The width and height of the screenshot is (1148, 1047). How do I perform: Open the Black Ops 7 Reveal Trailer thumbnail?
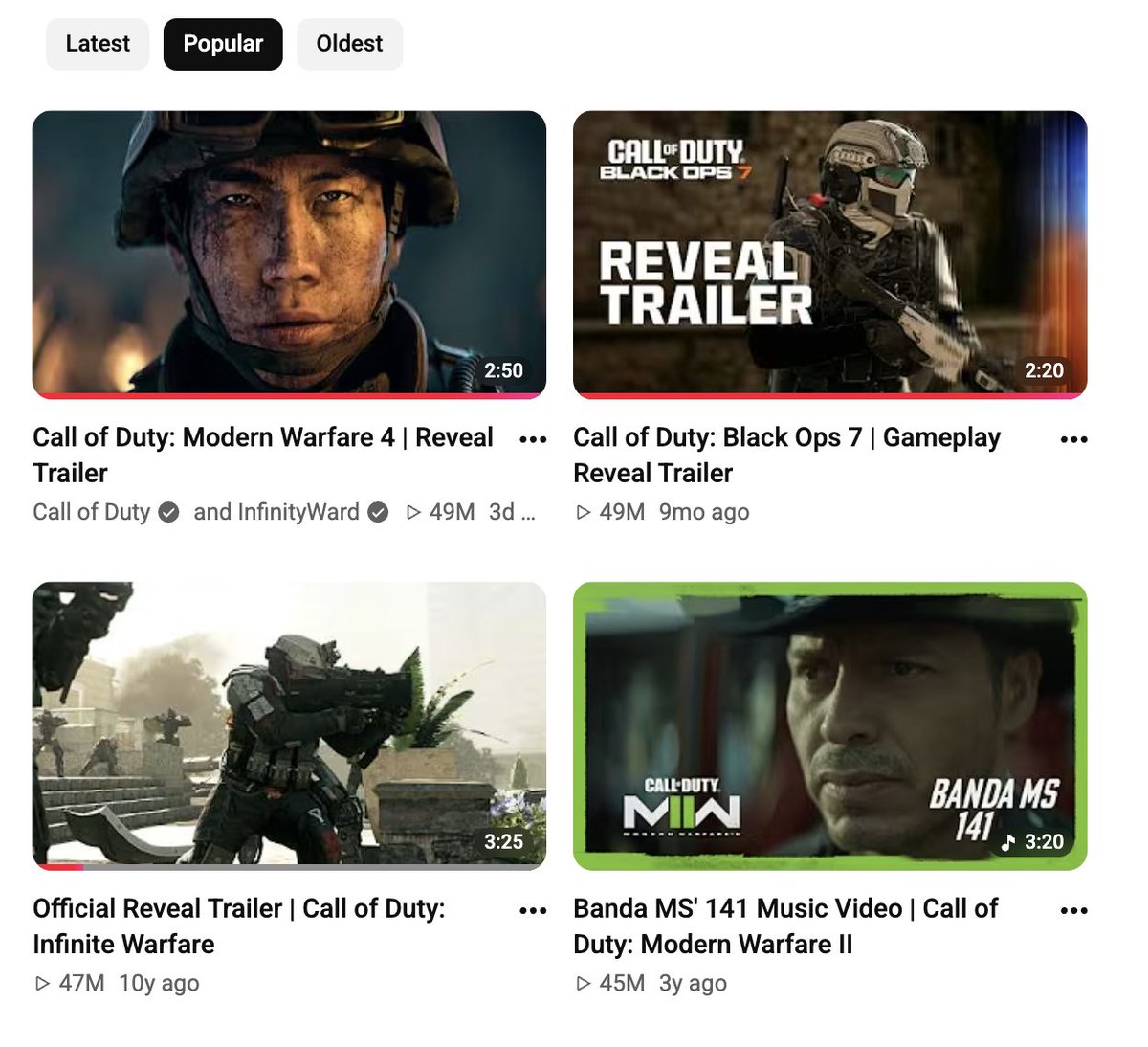(x=829, y=255)
